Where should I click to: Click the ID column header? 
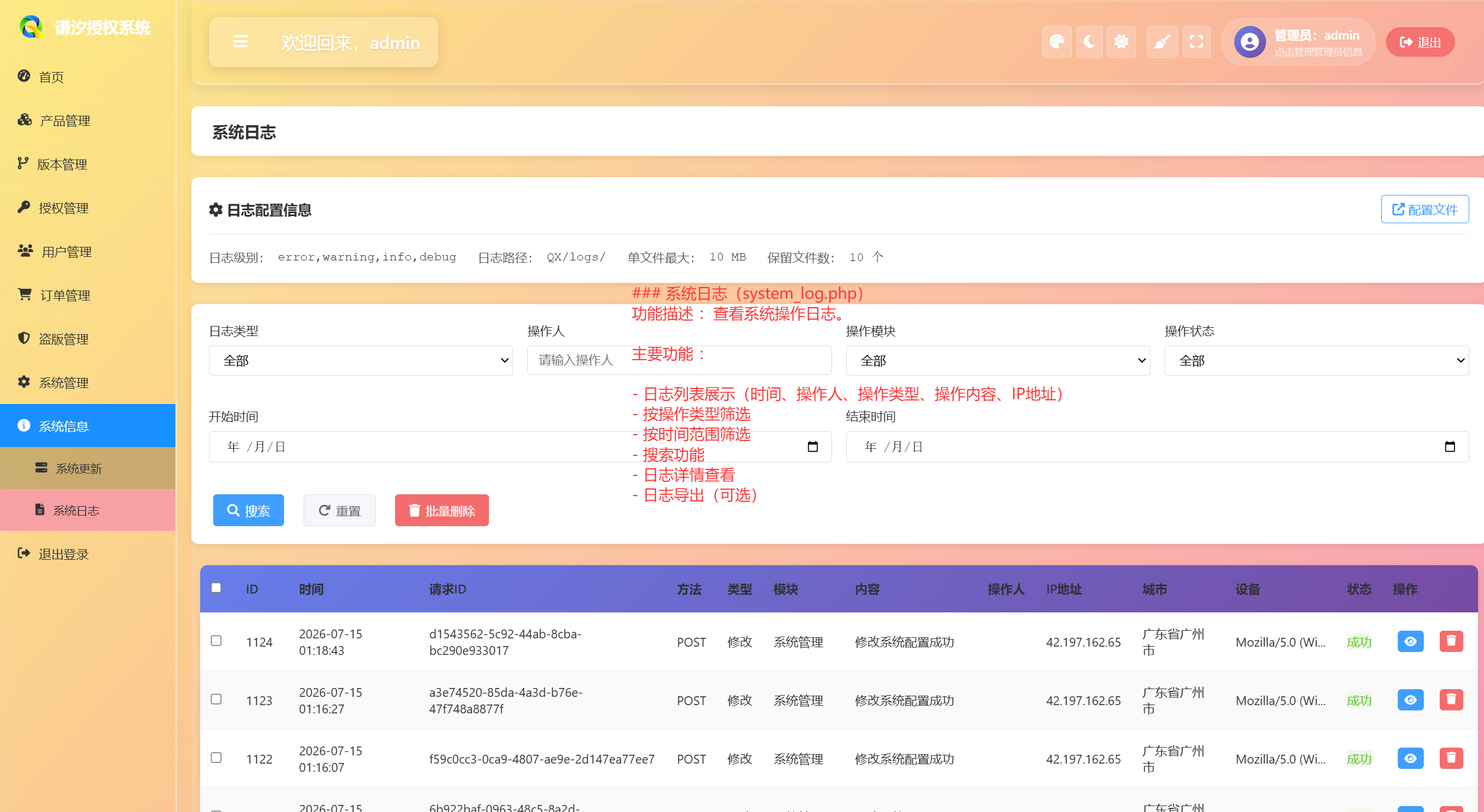(x=252, y=589)
